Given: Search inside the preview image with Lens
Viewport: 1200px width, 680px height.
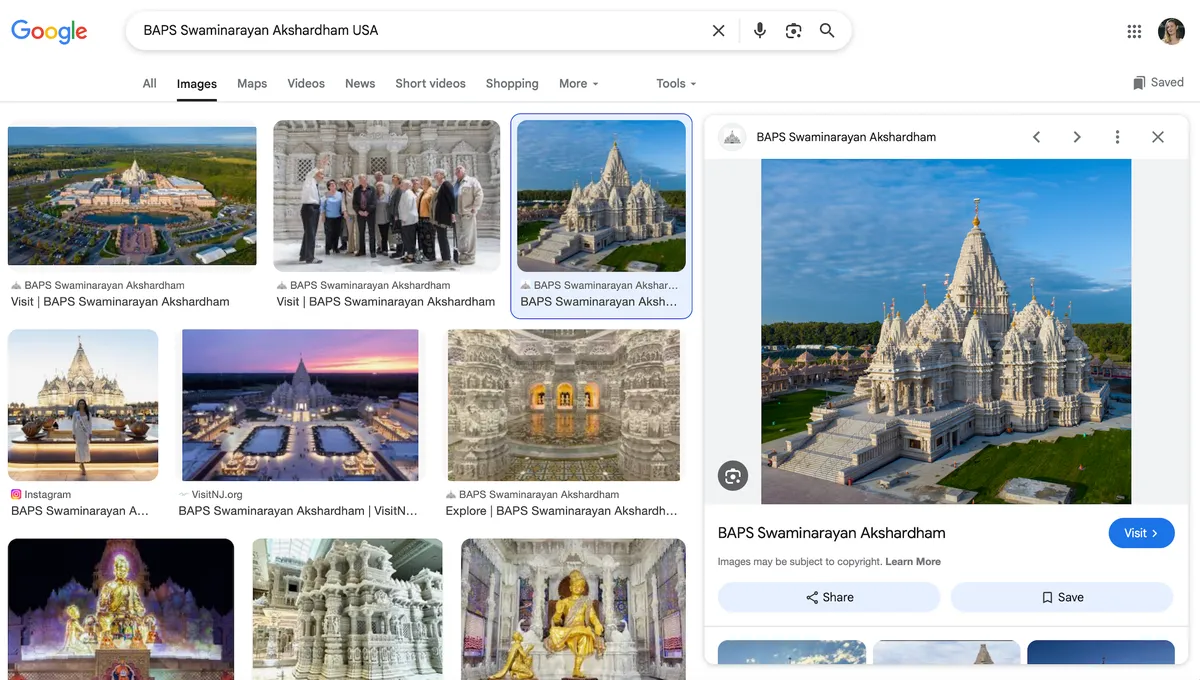Looking at the screenshot, I should (733, 475).
